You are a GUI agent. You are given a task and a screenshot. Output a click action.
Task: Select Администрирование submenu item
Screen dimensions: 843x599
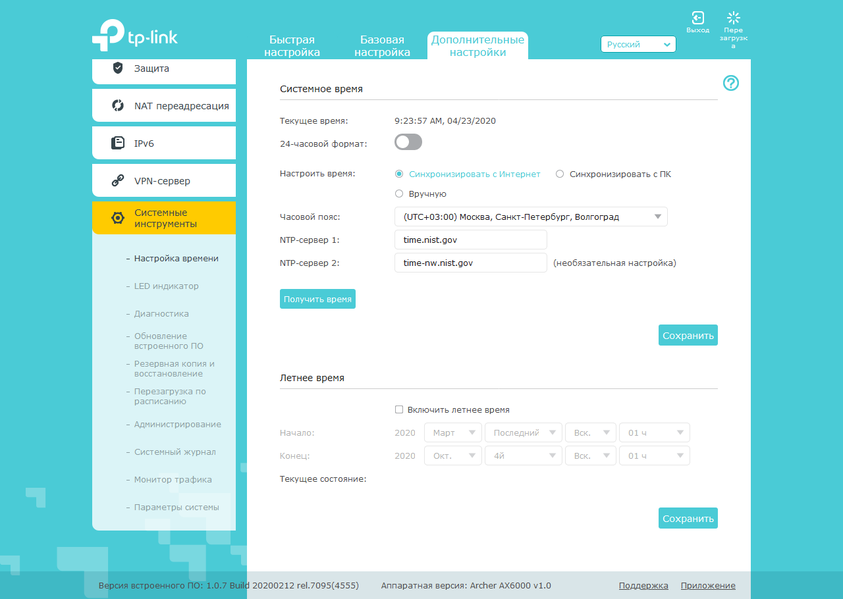(x=177, y=424)
